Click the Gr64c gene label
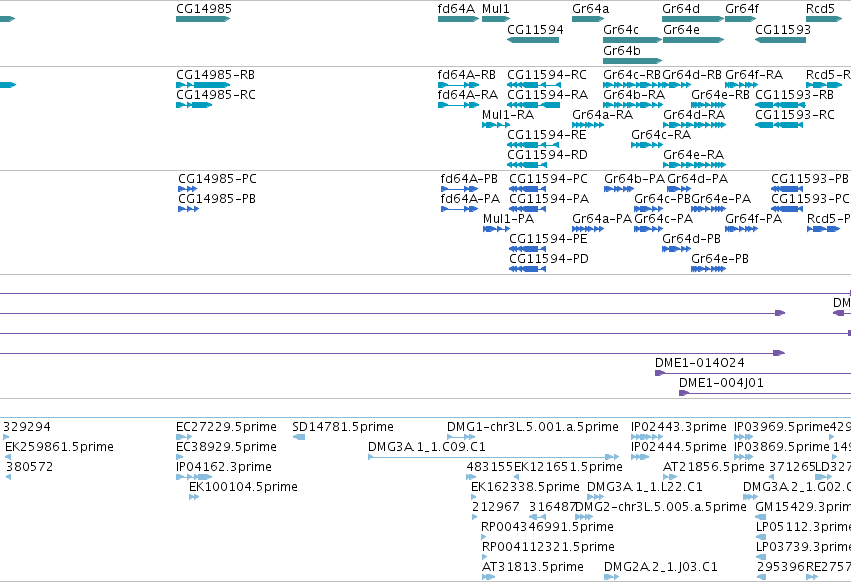 [x=621, y=30]
